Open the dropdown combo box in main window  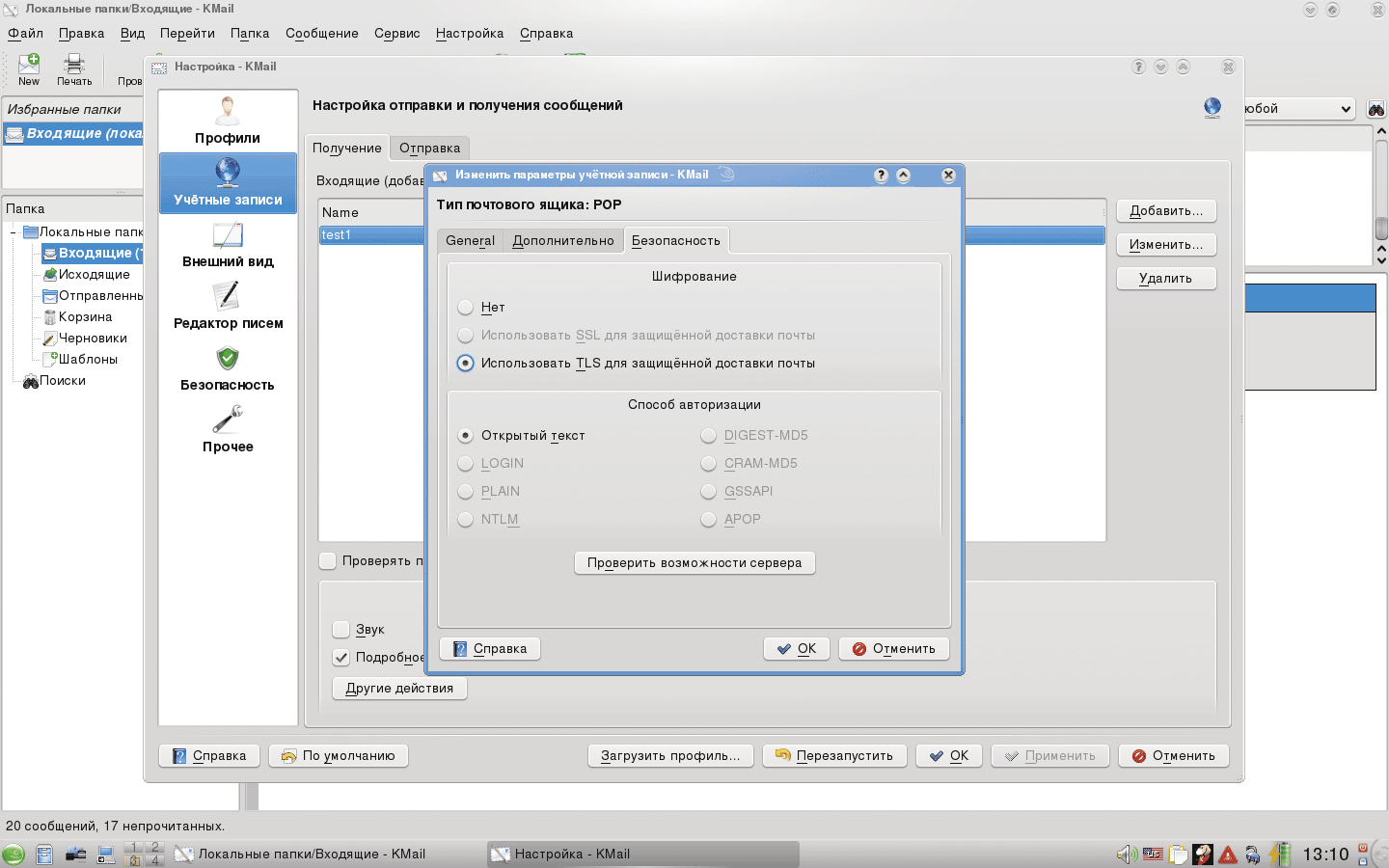[1299, 109]
